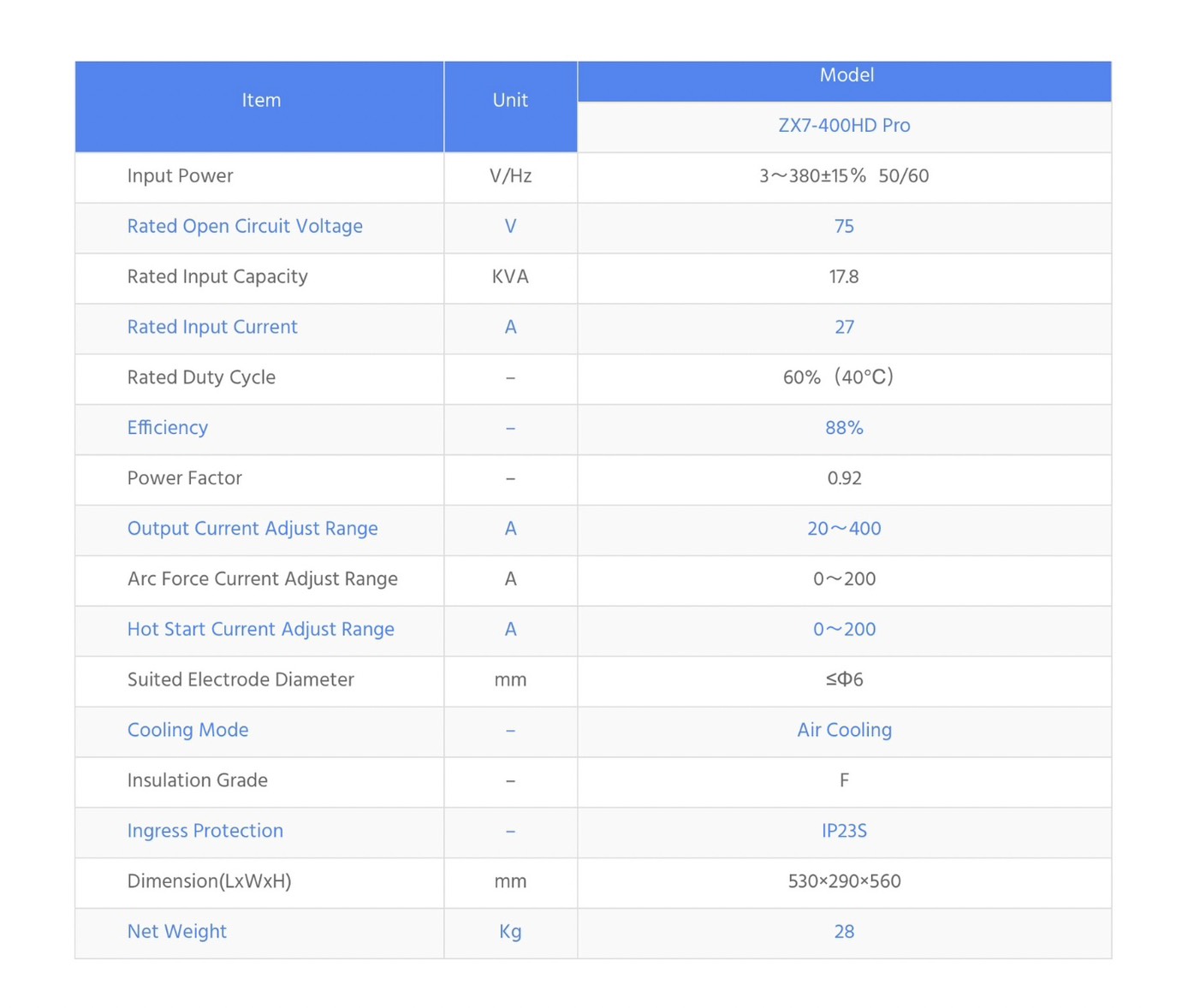Click the Power Factor value 0.92
Screen dimensions: 1188x1008
click(844, 478)
